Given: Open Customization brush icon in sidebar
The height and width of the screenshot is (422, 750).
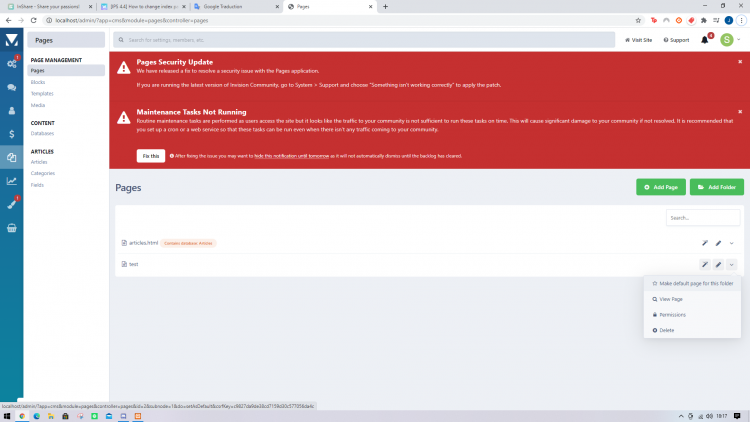Looking at the screenshot, I should coord(11,204).
